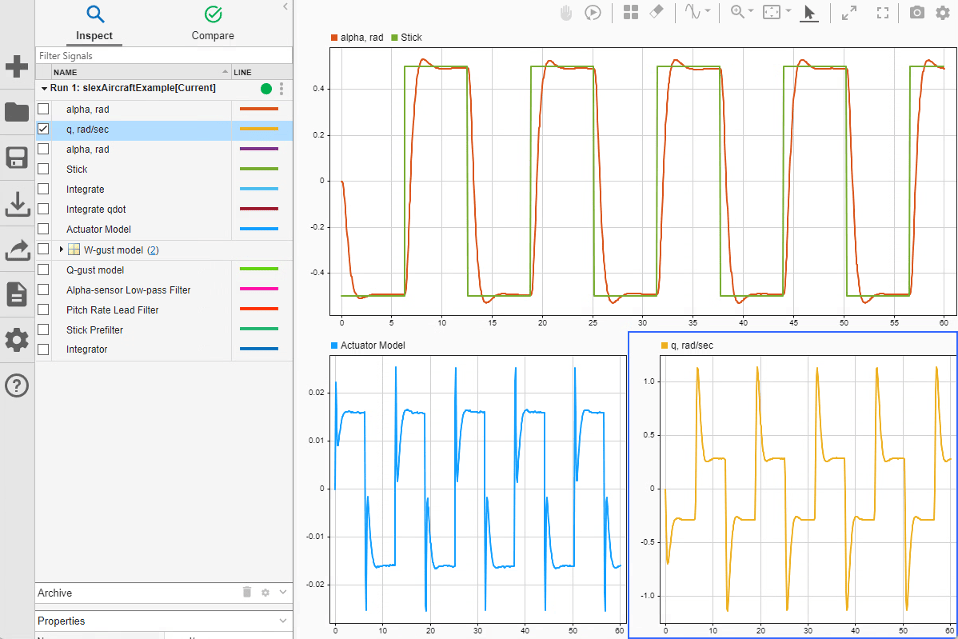958x639 pixels.
Task: Click the New (plus) icon in sidebar
Action: [16, 66]
